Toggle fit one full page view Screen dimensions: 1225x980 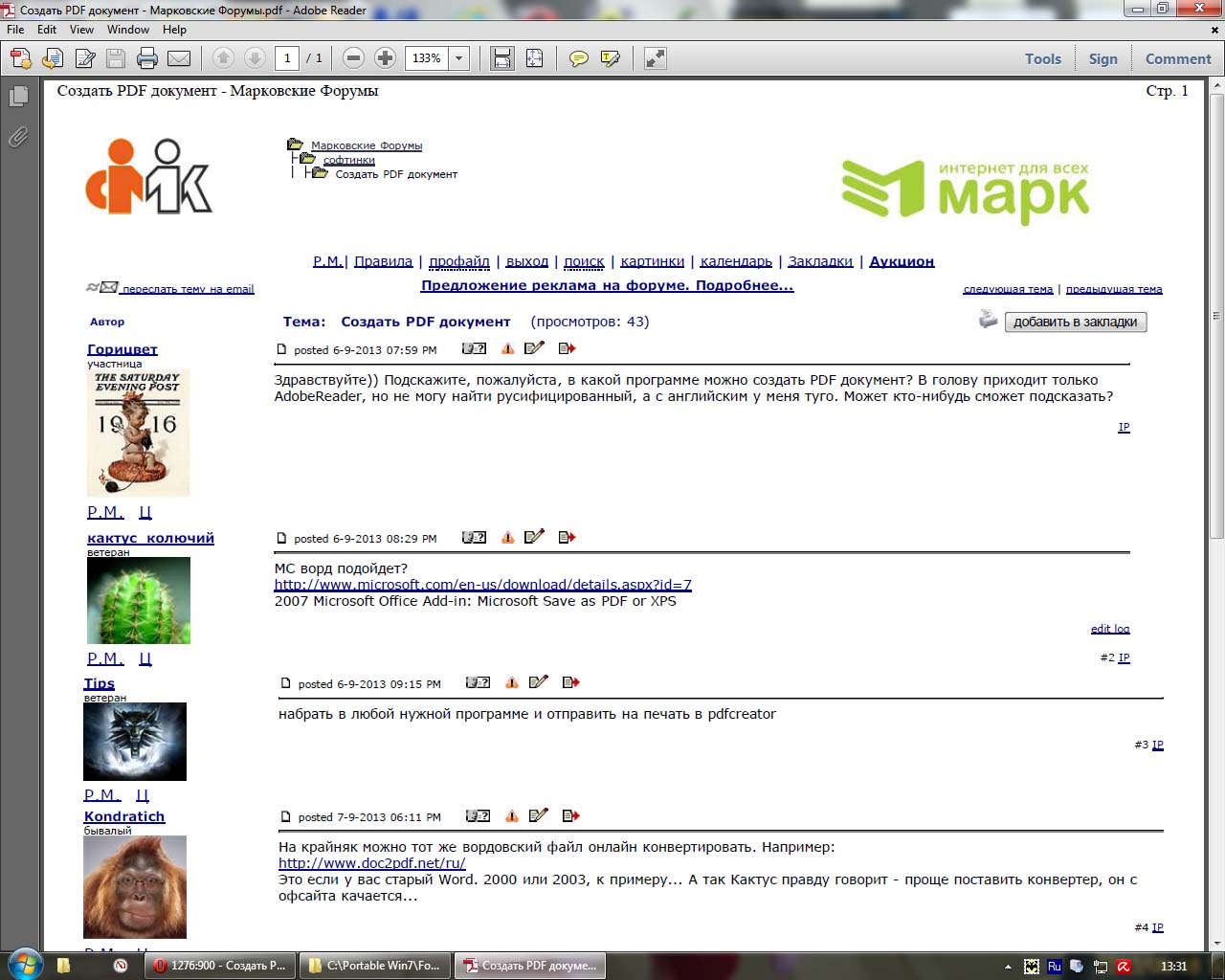pos(534,59)
